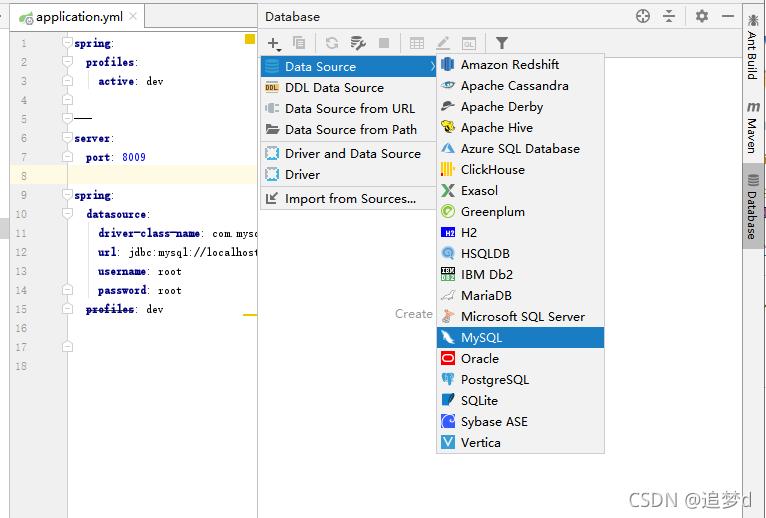This screenshot has height=518, width=766.
Task: Select application.yml editor tab
Action: [78, 17]
